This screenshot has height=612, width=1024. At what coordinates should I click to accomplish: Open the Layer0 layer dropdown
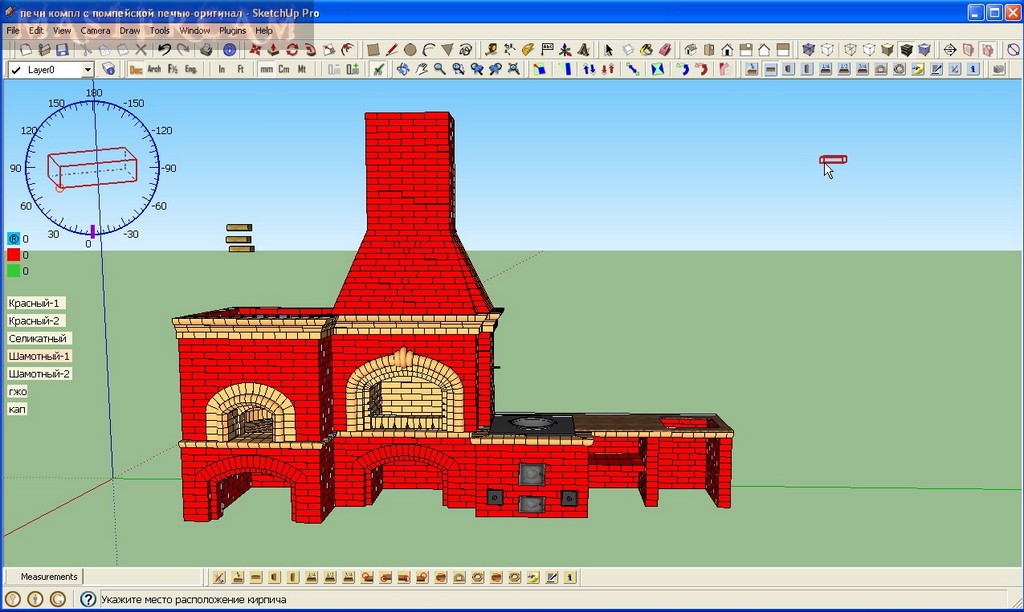87,69
